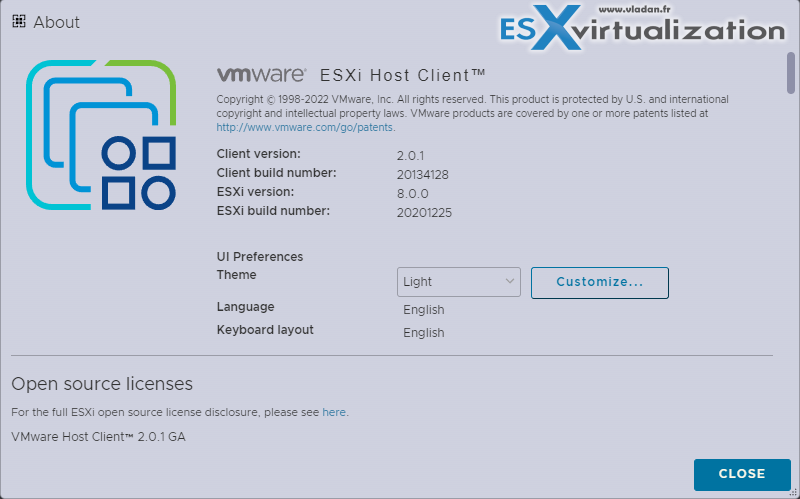Open the Theme dropdown set to Light
Image resolution: width=800 pixels, height=499 pixels.
[459, 282]
